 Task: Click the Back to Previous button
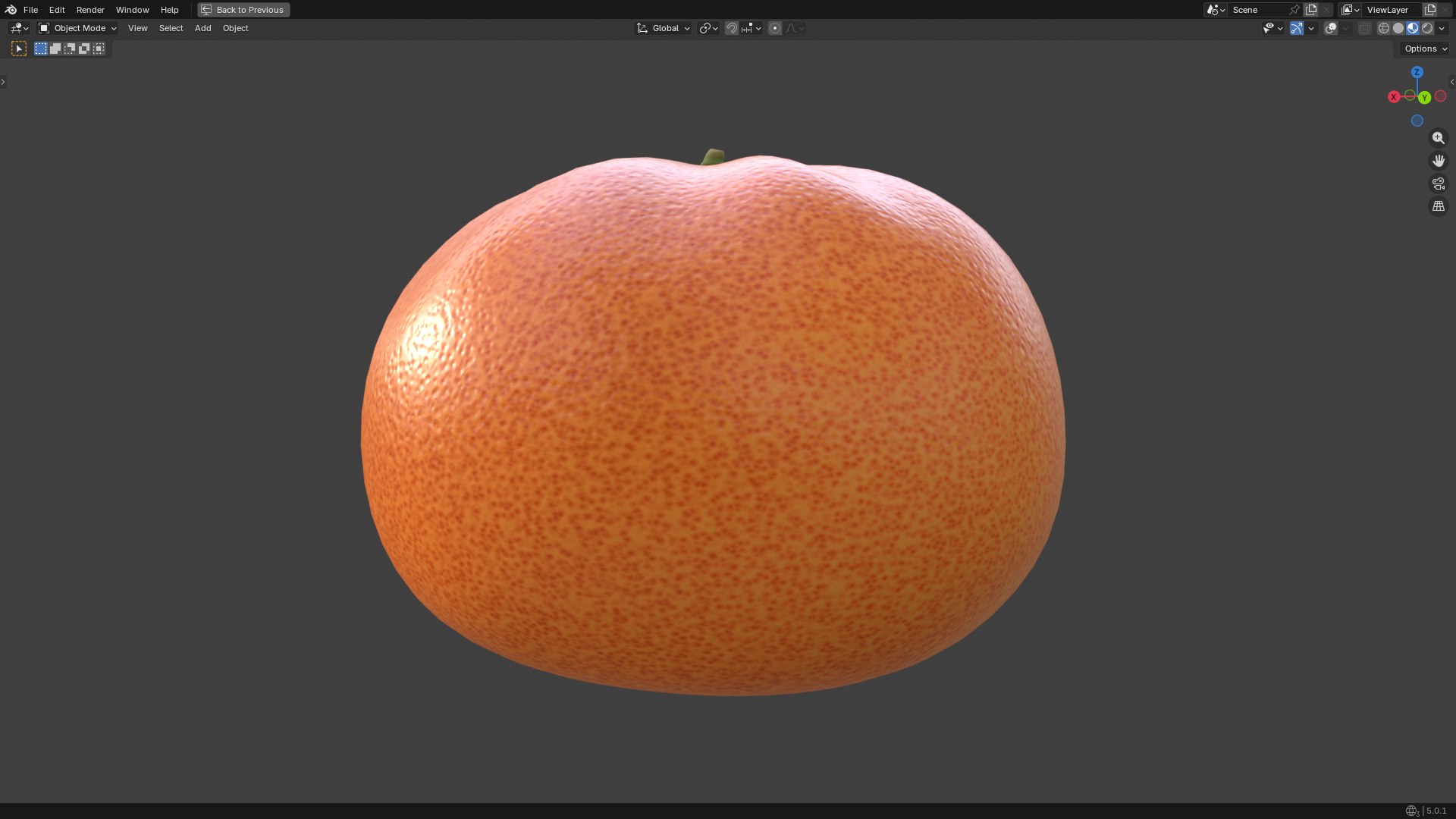[243, 10]
